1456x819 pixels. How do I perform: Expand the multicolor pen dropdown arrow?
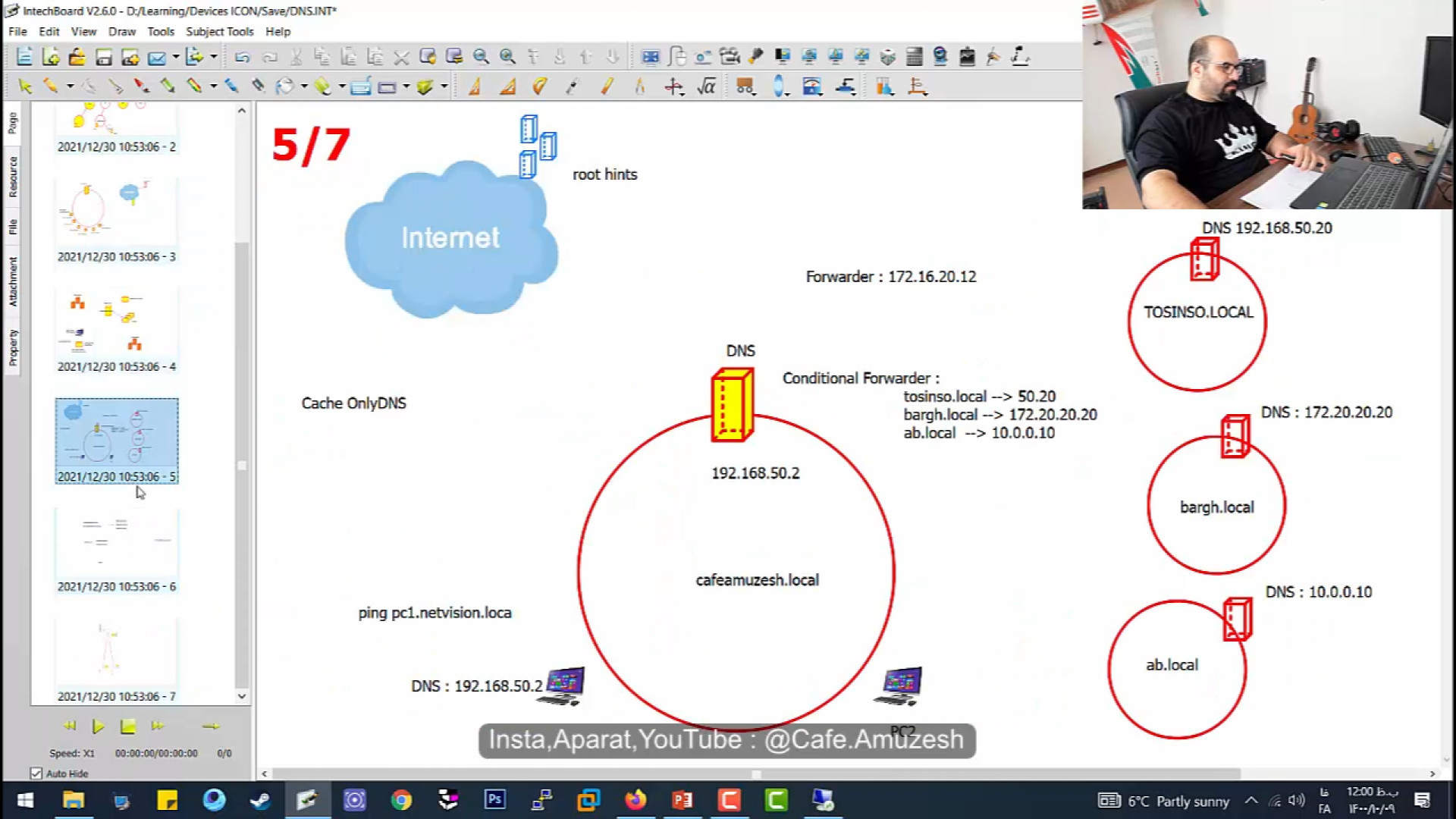[213, 86]
